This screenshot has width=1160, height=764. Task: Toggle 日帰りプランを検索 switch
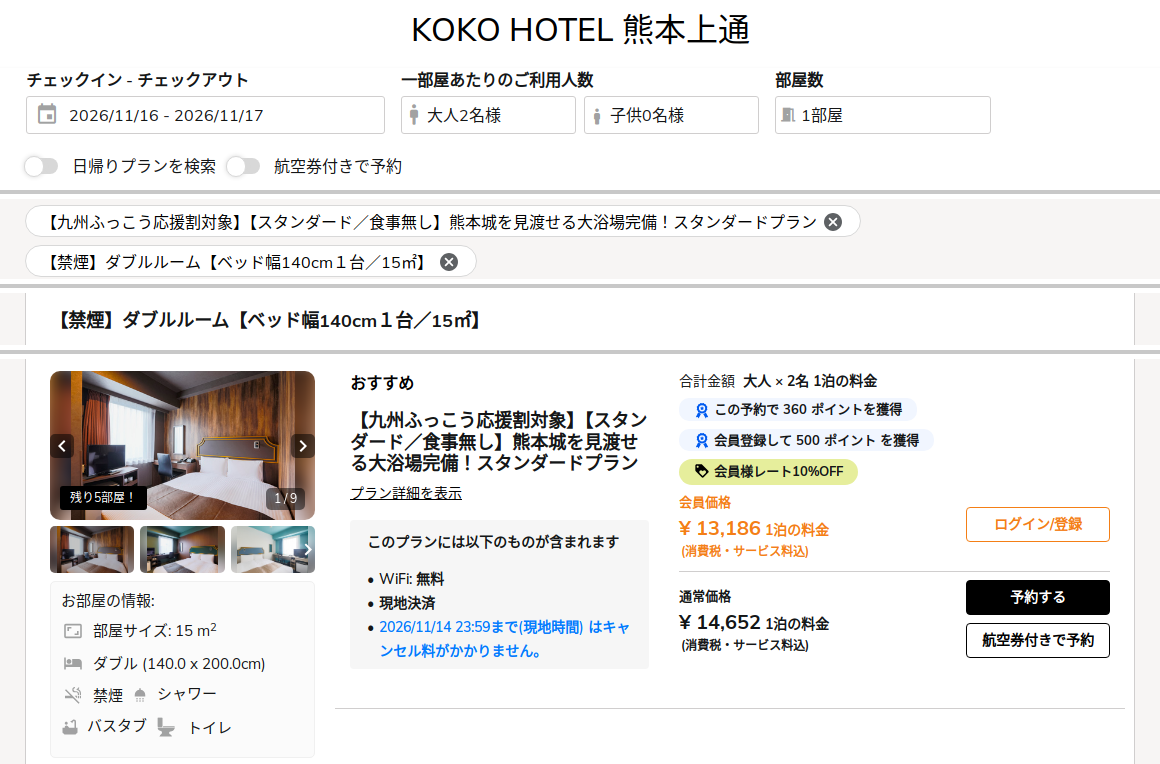41,166
